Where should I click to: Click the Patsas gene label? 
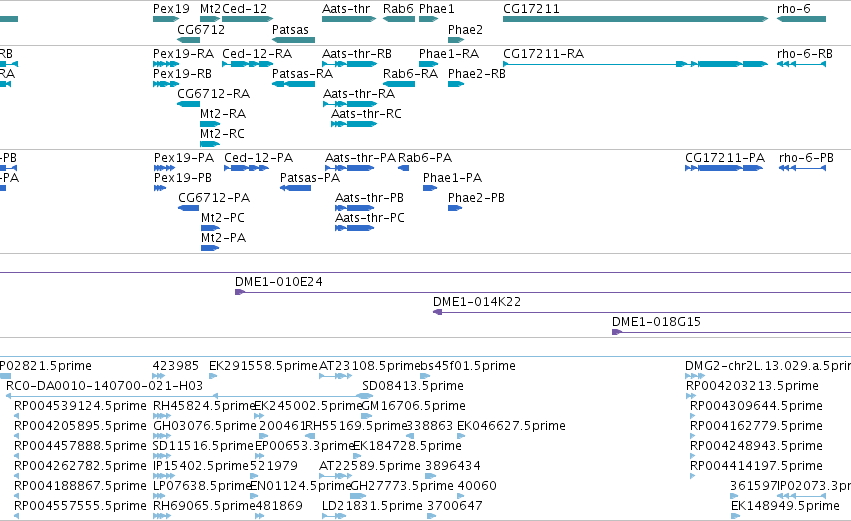point(290,30)
